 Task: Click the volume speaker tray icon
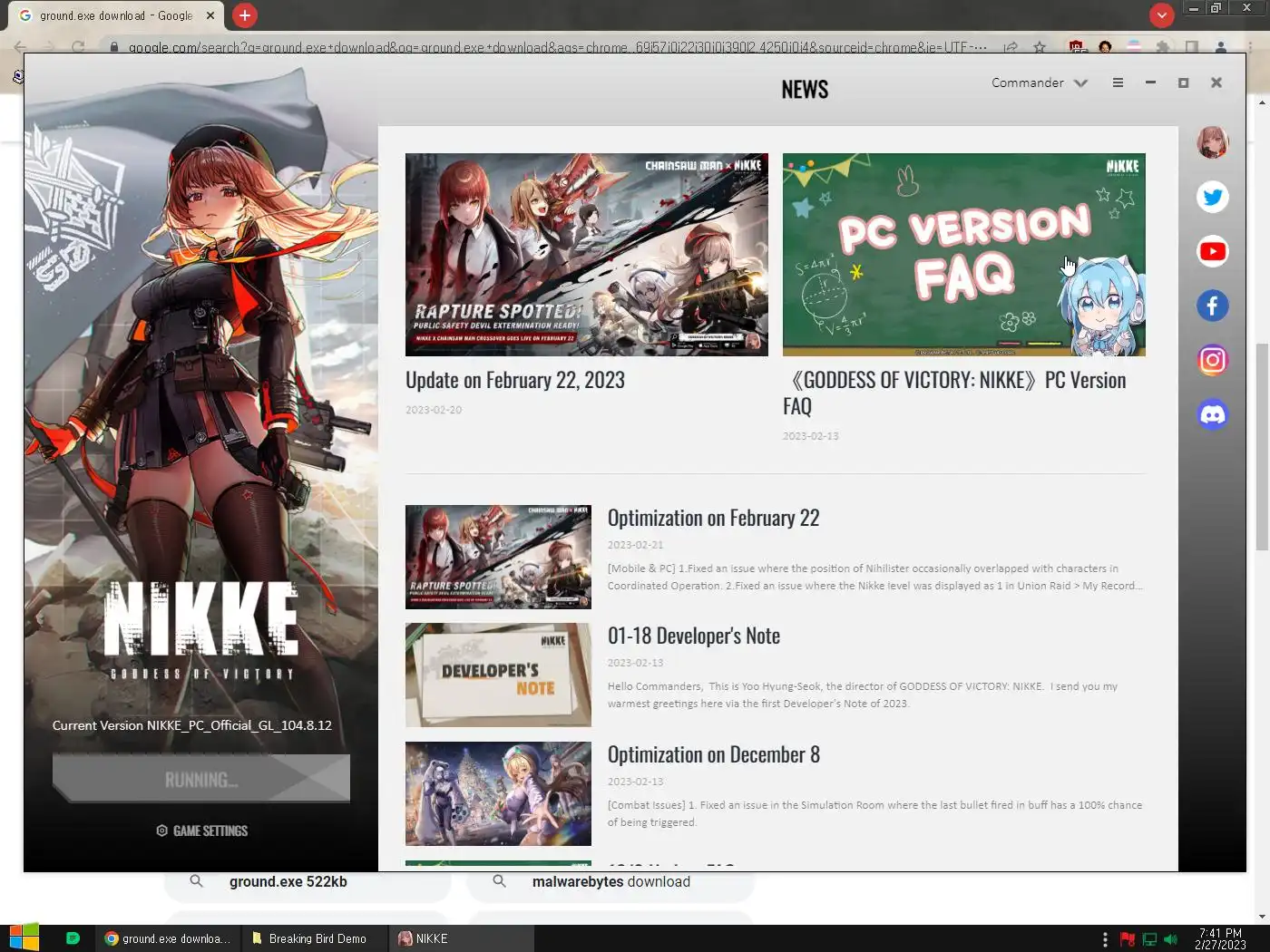tap(1170, 939)
